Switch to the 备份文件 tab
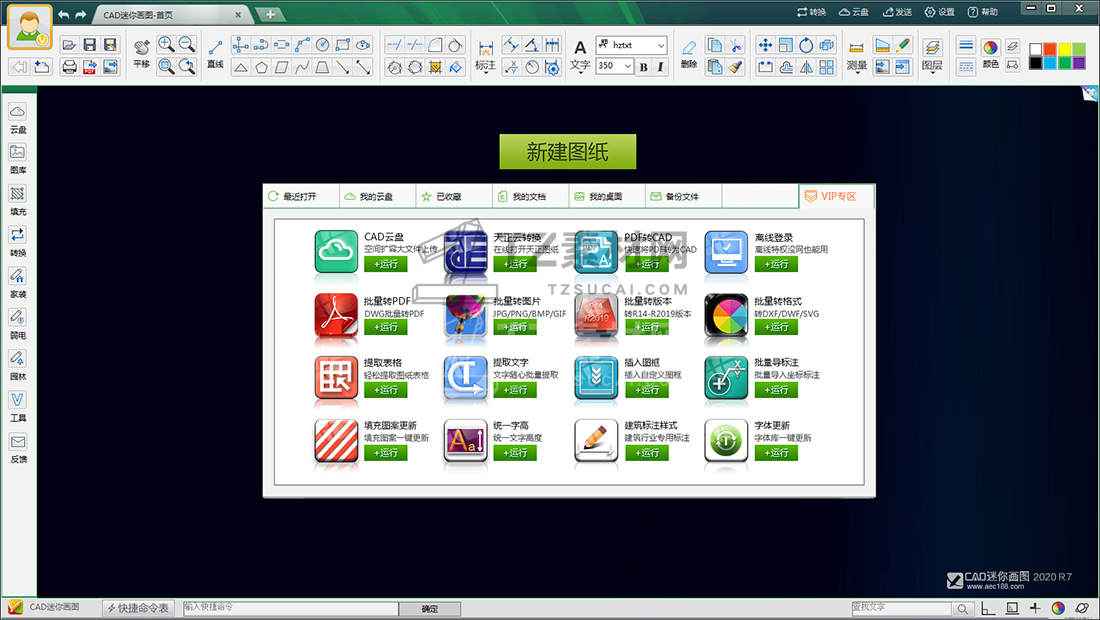The image size is (1100, 620). (683, 196)
